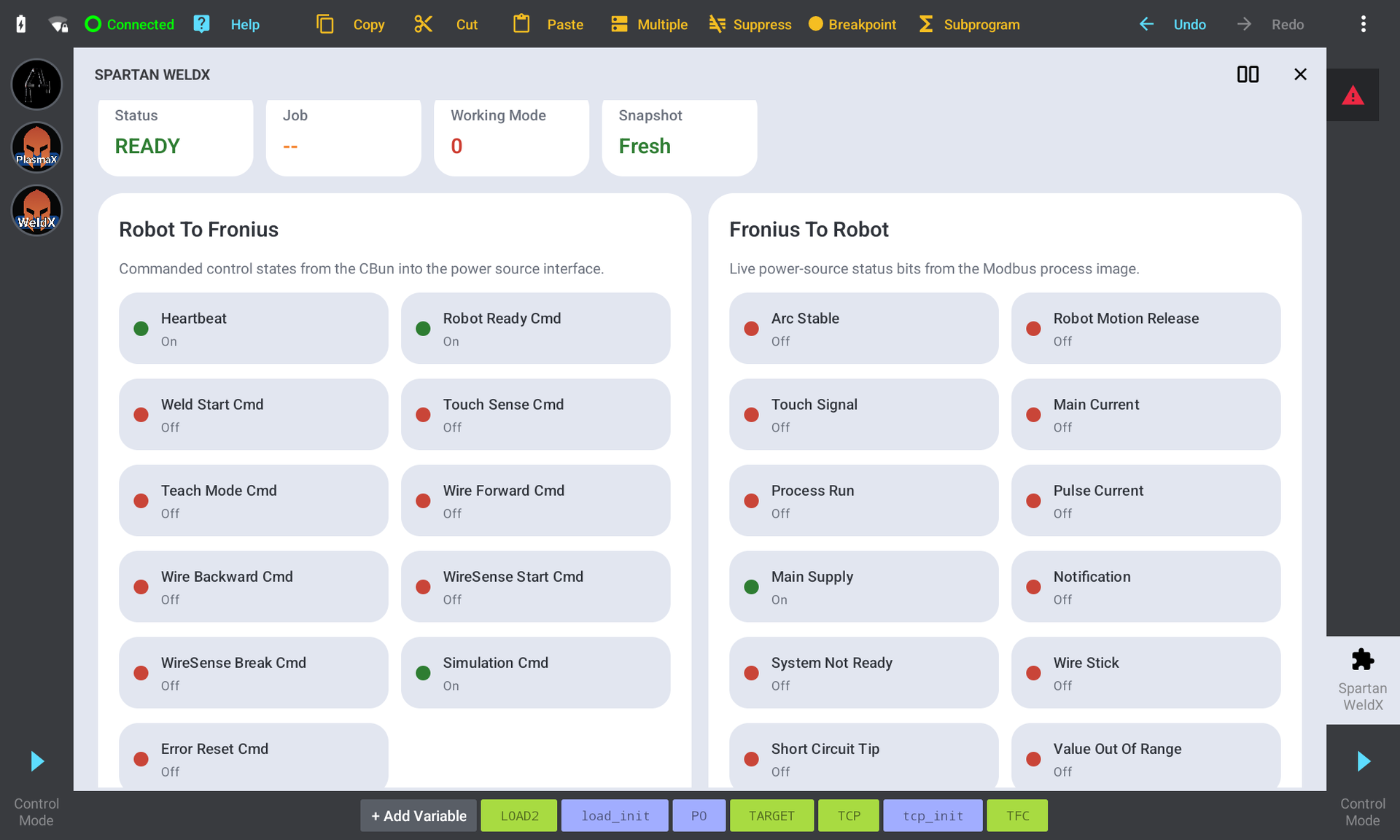The height and width of the screenshot is (840, 1400).
Task: Expand left Control Mode arrow
Action: click(x=37, y=761)
